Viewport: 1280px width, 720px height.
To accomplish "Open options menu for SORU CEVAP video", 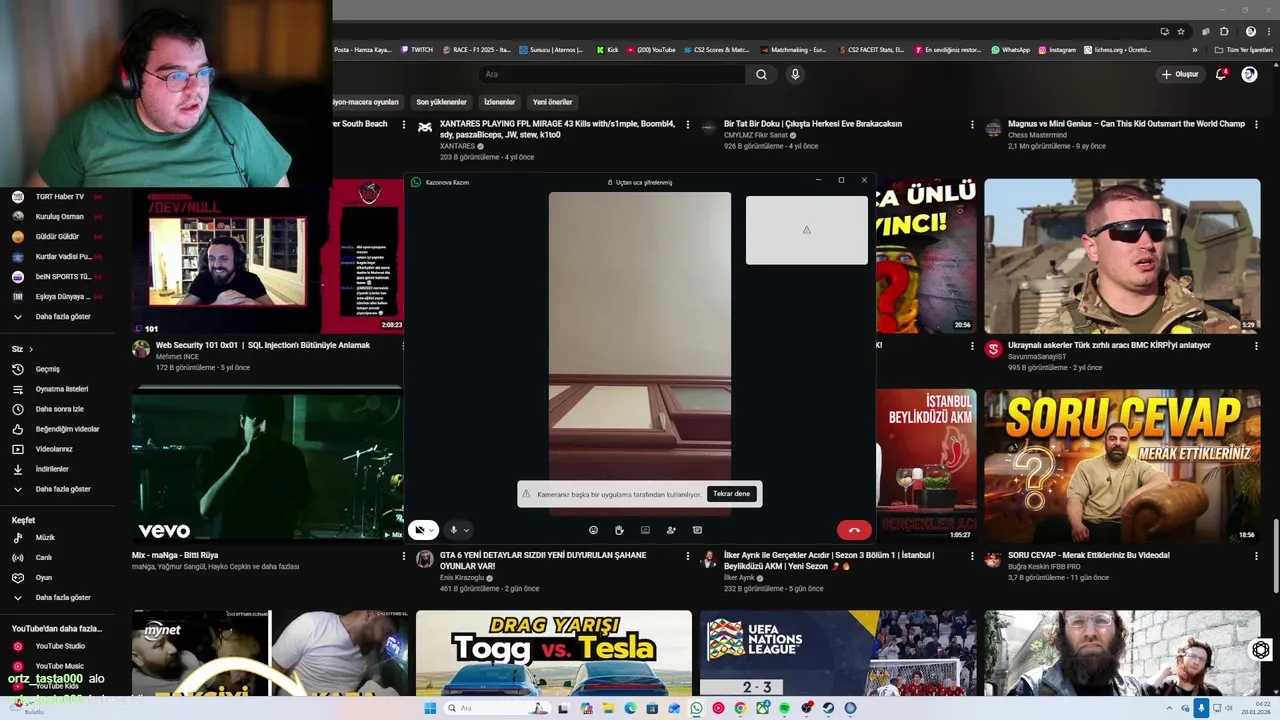I will 1256,556.
